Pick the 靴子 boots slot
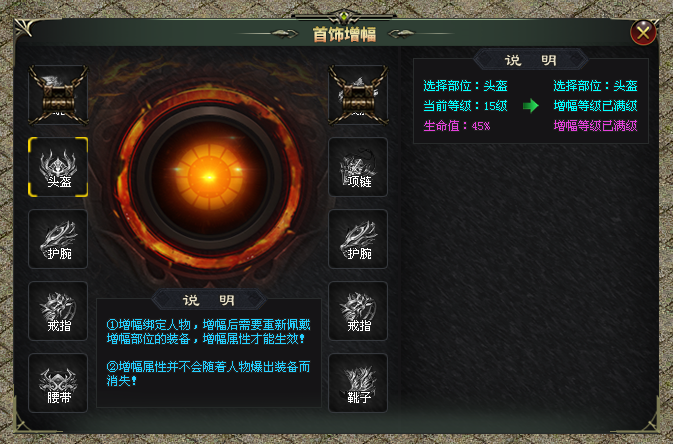 pos(358,383)
